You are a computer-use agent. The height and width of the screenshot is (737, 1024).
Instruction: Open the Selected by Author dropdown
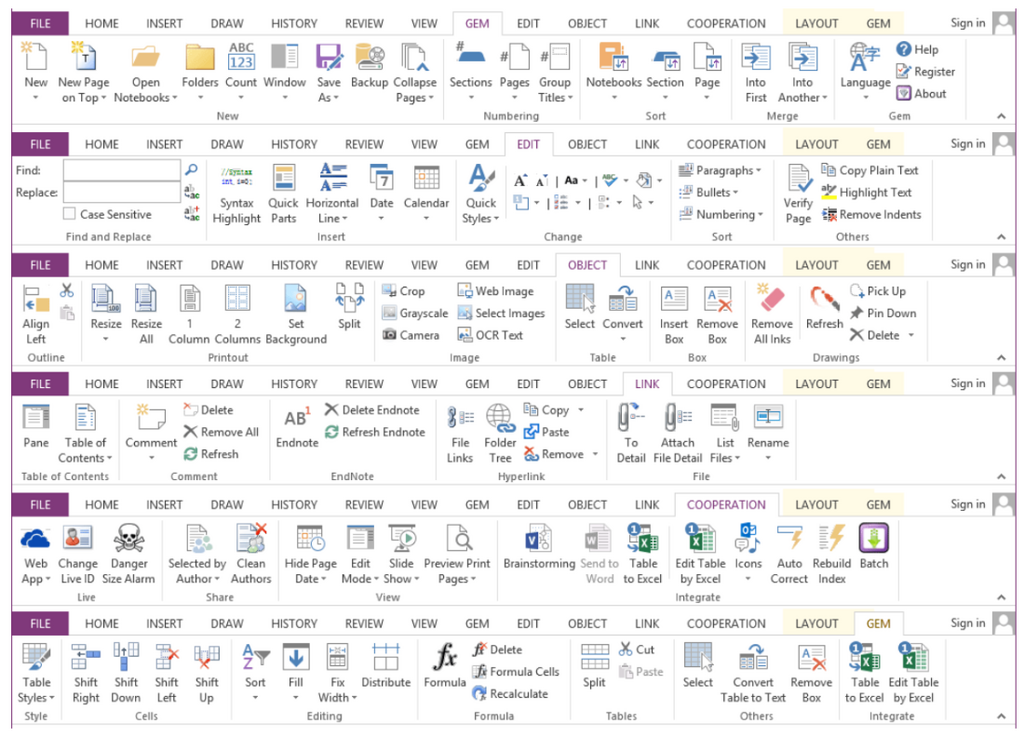(x=217, y=579)
